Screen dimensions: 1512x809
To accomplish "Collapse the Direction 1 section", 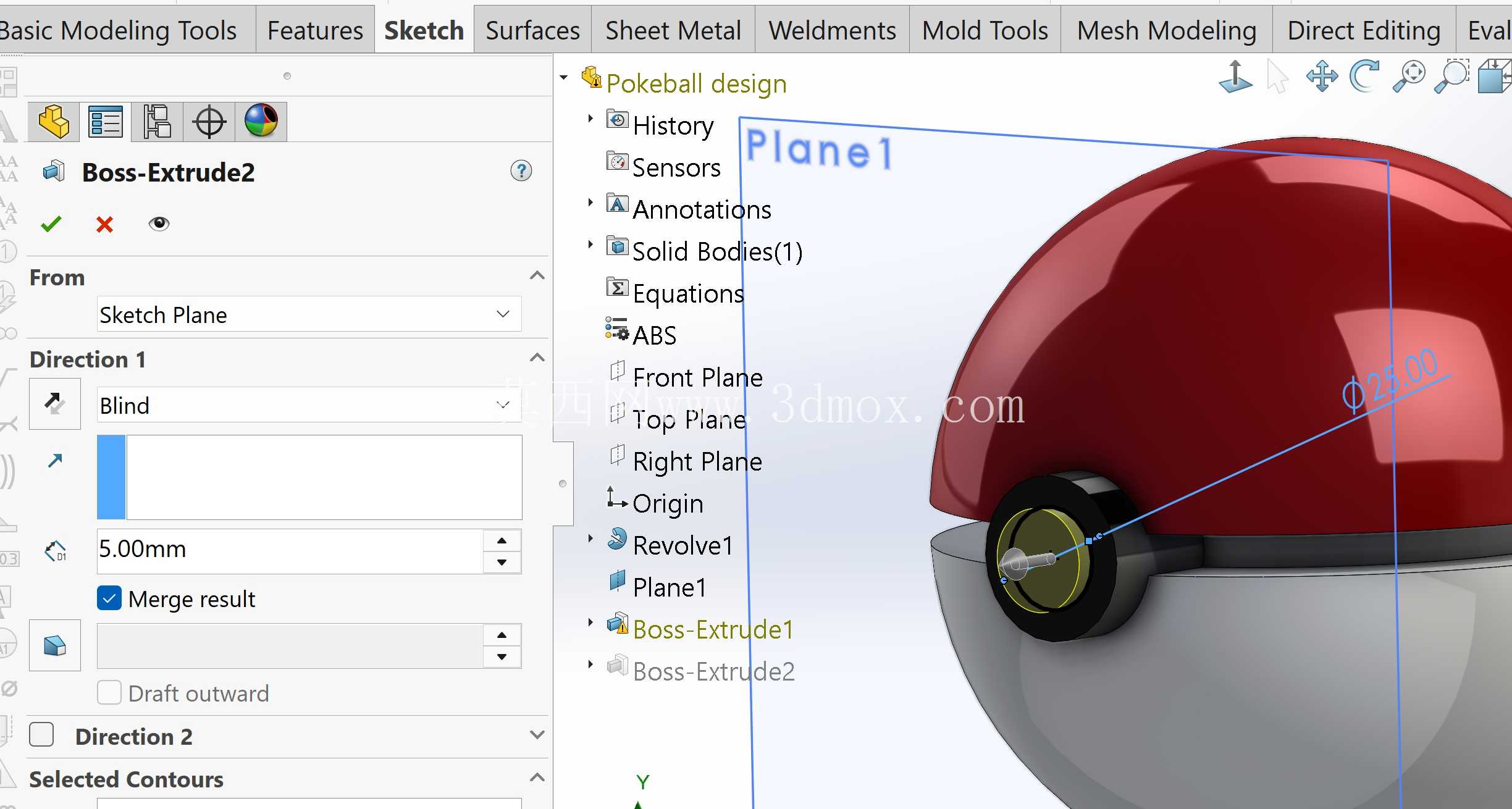I will point(537,358).
